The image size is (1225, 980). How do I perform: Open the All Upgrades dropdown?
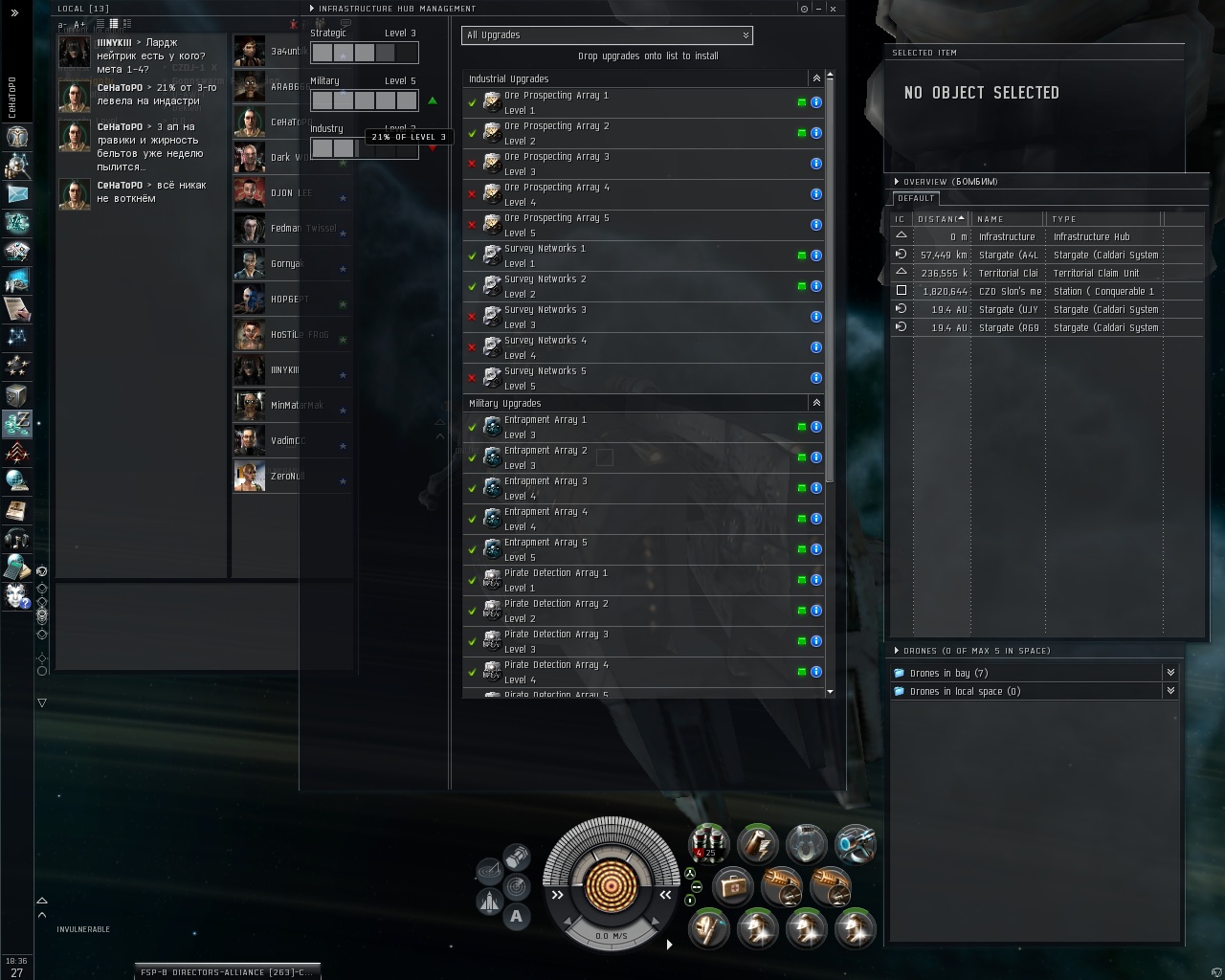coord(607,35)
